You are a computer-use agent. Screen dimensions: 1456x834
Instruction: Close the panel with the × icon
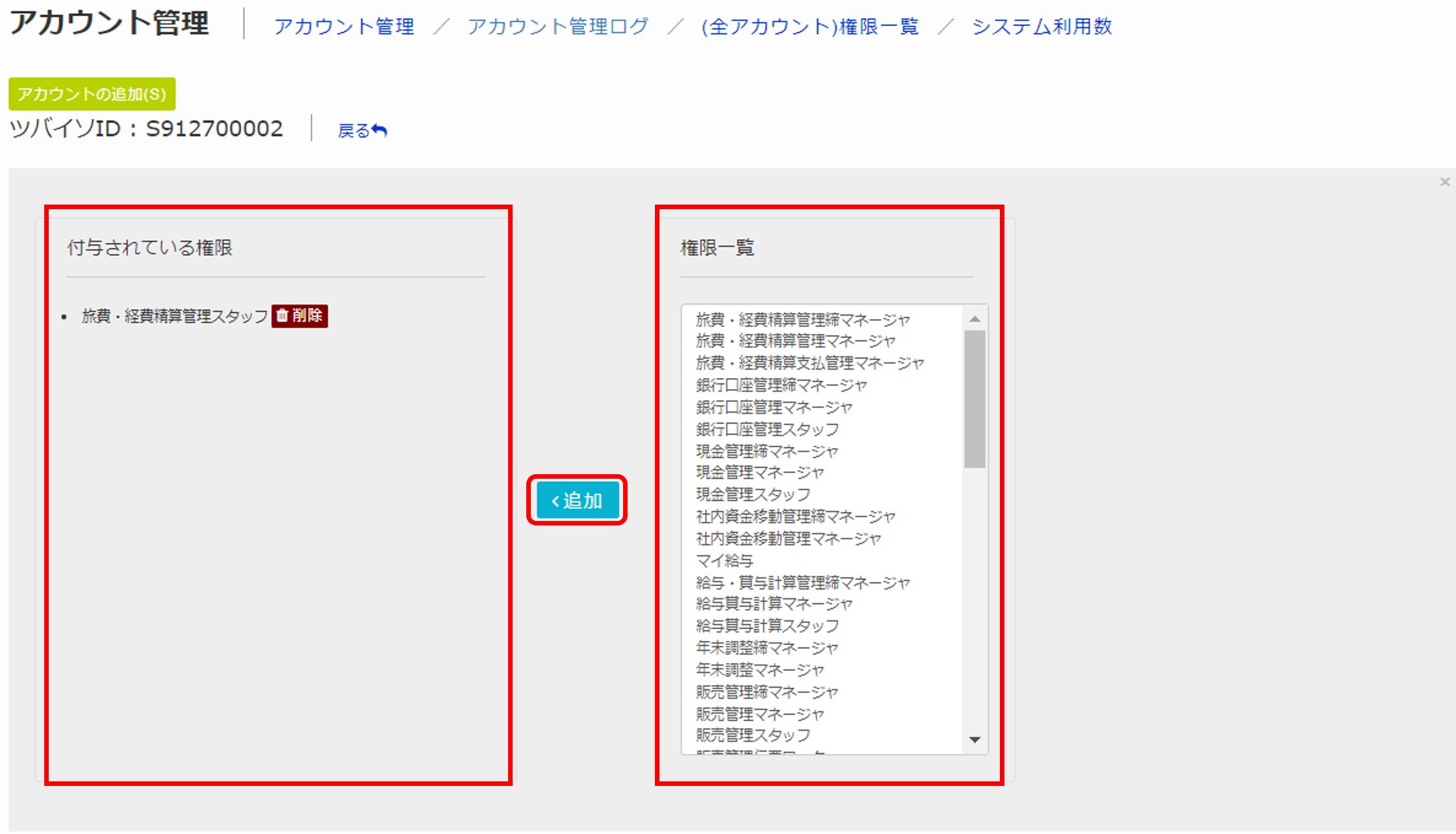(1444, 182)
